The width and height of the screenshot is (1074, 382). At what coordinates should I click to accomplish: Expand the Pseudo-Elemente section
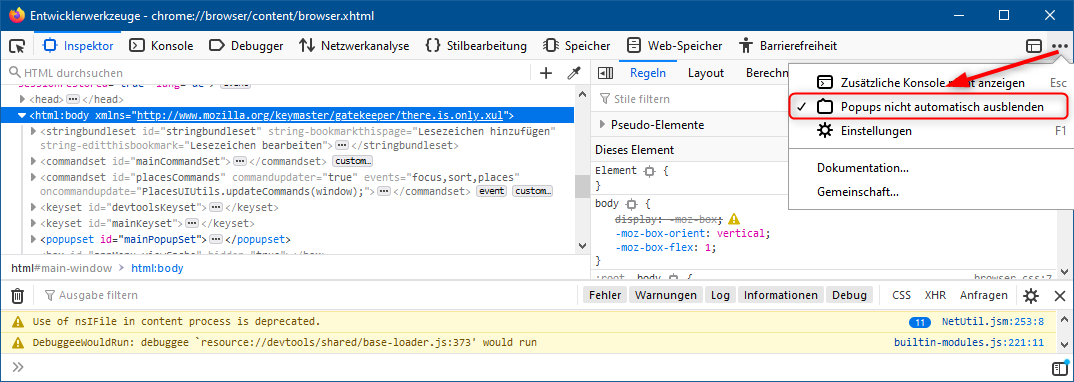point(603,125)
